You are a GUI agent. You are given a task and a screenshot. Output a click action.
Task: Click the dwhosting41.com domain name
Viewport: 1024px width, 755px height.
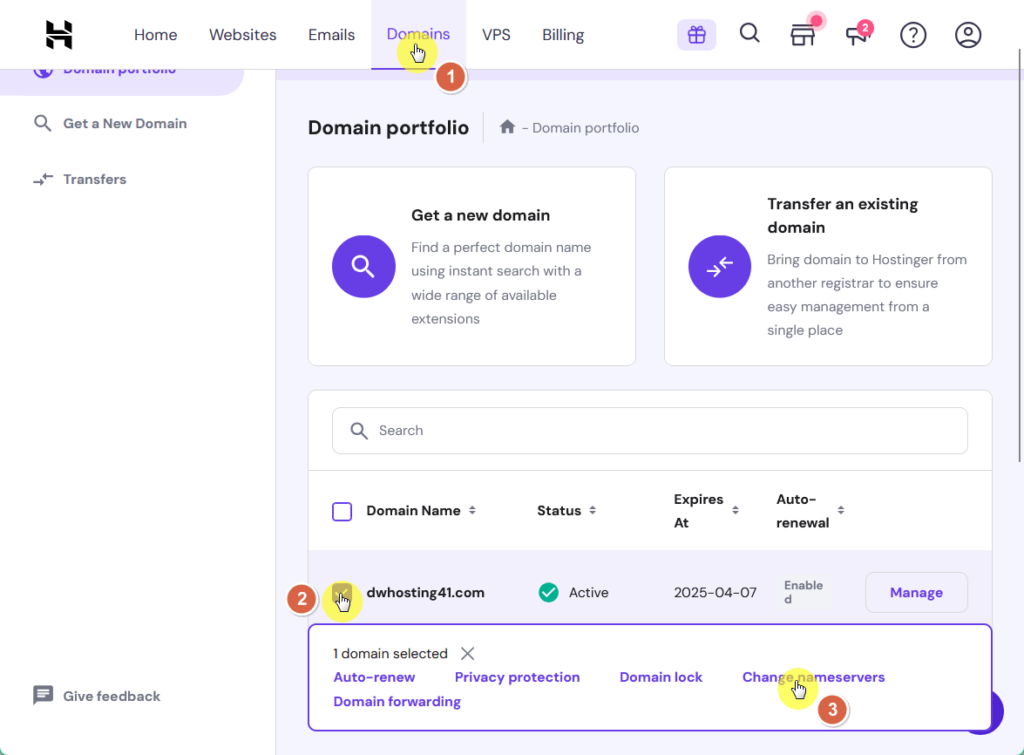(425, 592)
